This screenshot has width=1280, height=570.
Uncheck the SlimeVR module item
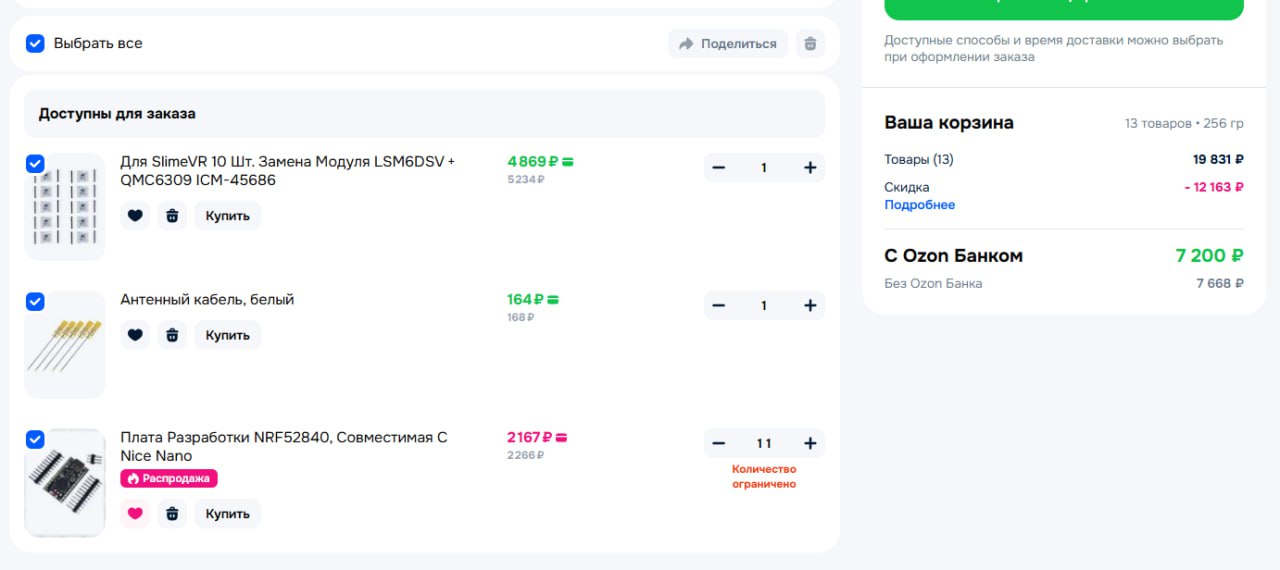[35, 163]
